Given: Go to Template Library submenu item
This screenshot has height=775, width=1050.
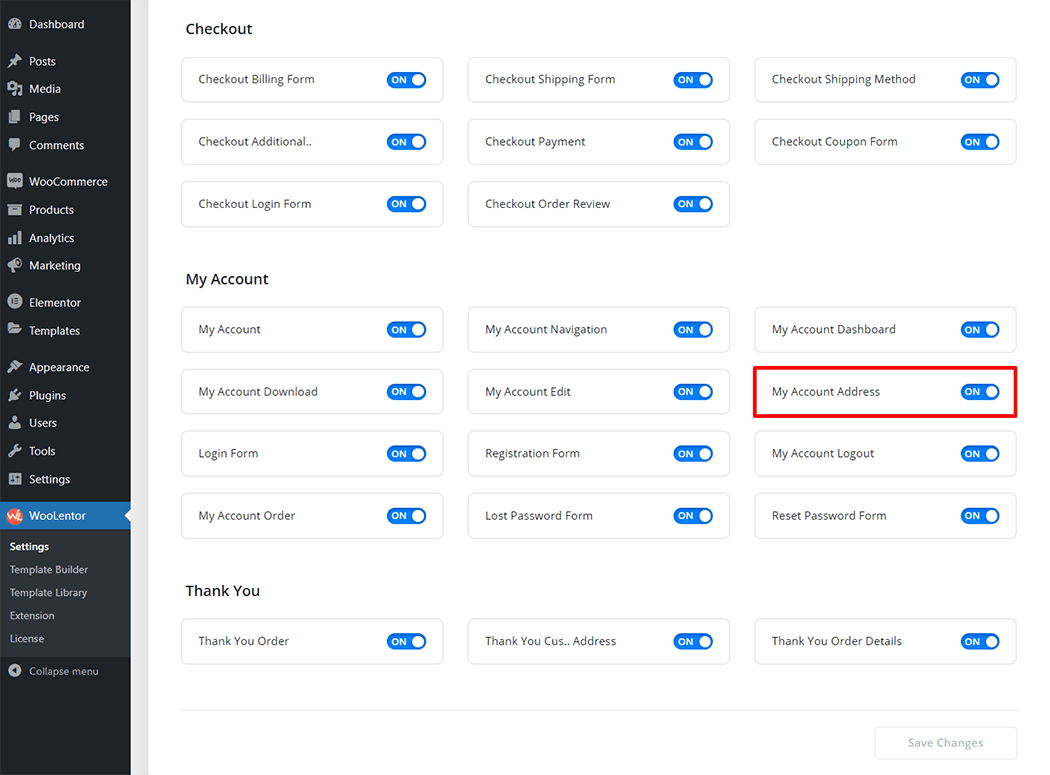Looking at the screenshot, I should click(x=49, y=593).
